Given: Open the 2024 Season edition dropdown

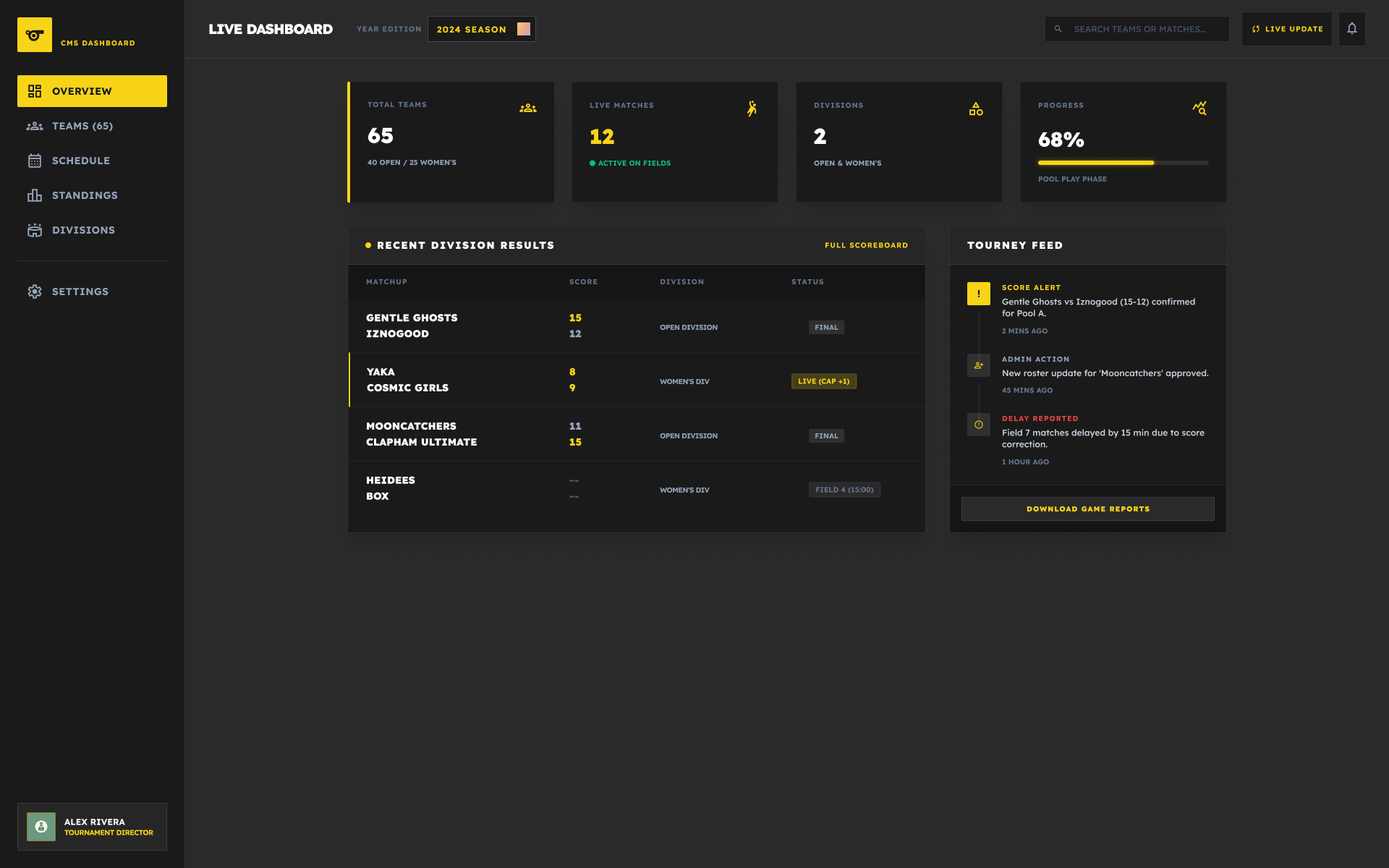Looking at the screenshot, I should (481, 29).
